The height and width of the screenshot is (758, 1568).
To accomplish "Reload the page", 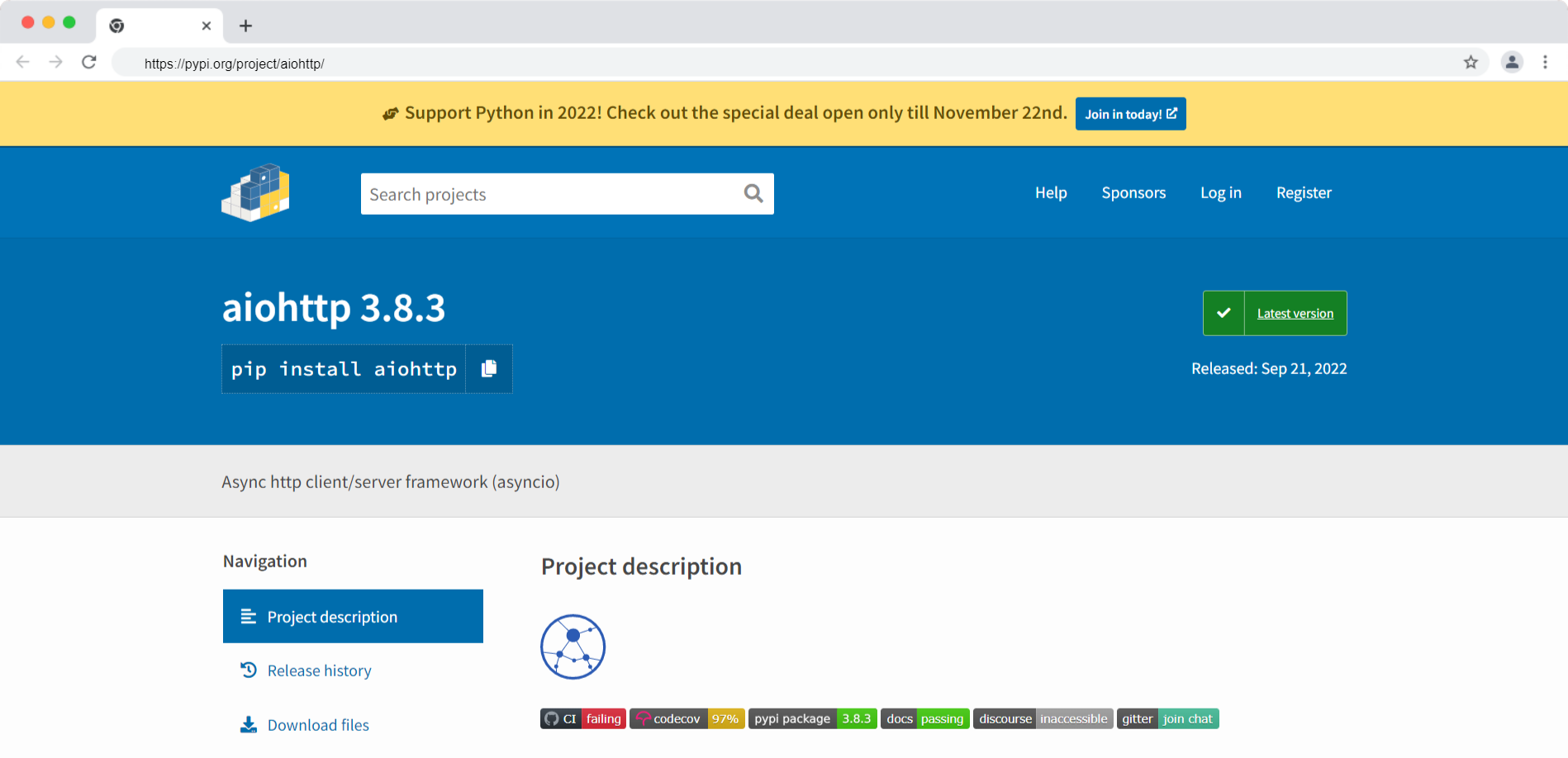I will (x=89, y=62).
